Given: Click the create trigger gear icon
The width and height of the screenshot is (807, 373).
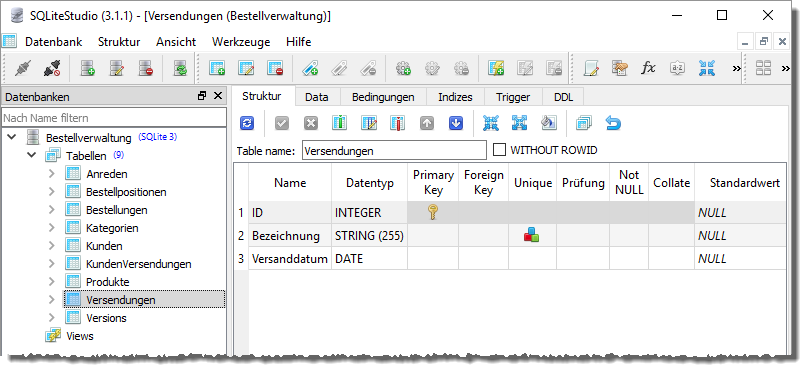Looking at the screenshot, I should [x=403, y=68].
